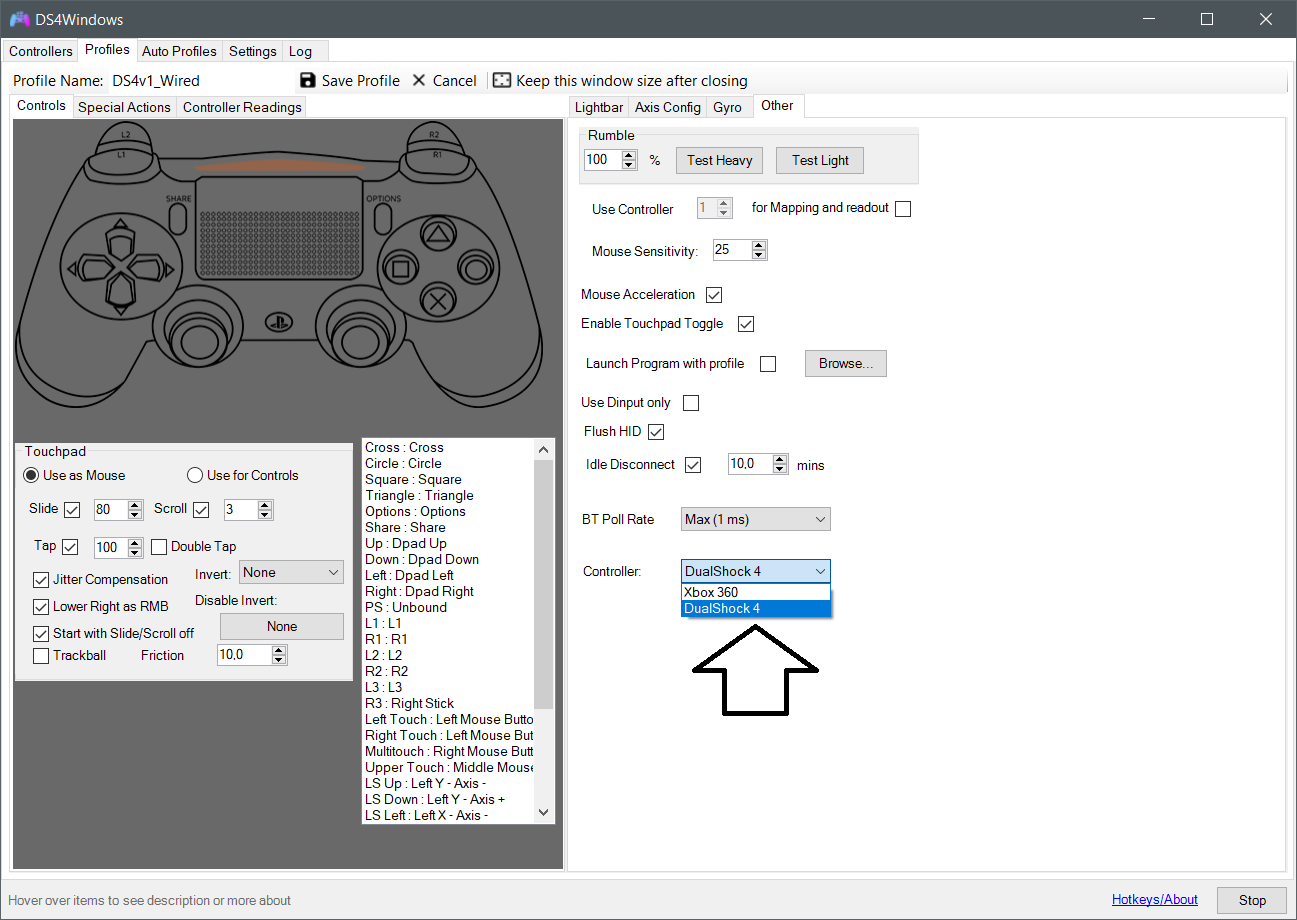Toggle Enable Touchpad Toggle checkbox
The image size is (1297, 920).
[745, 324]
